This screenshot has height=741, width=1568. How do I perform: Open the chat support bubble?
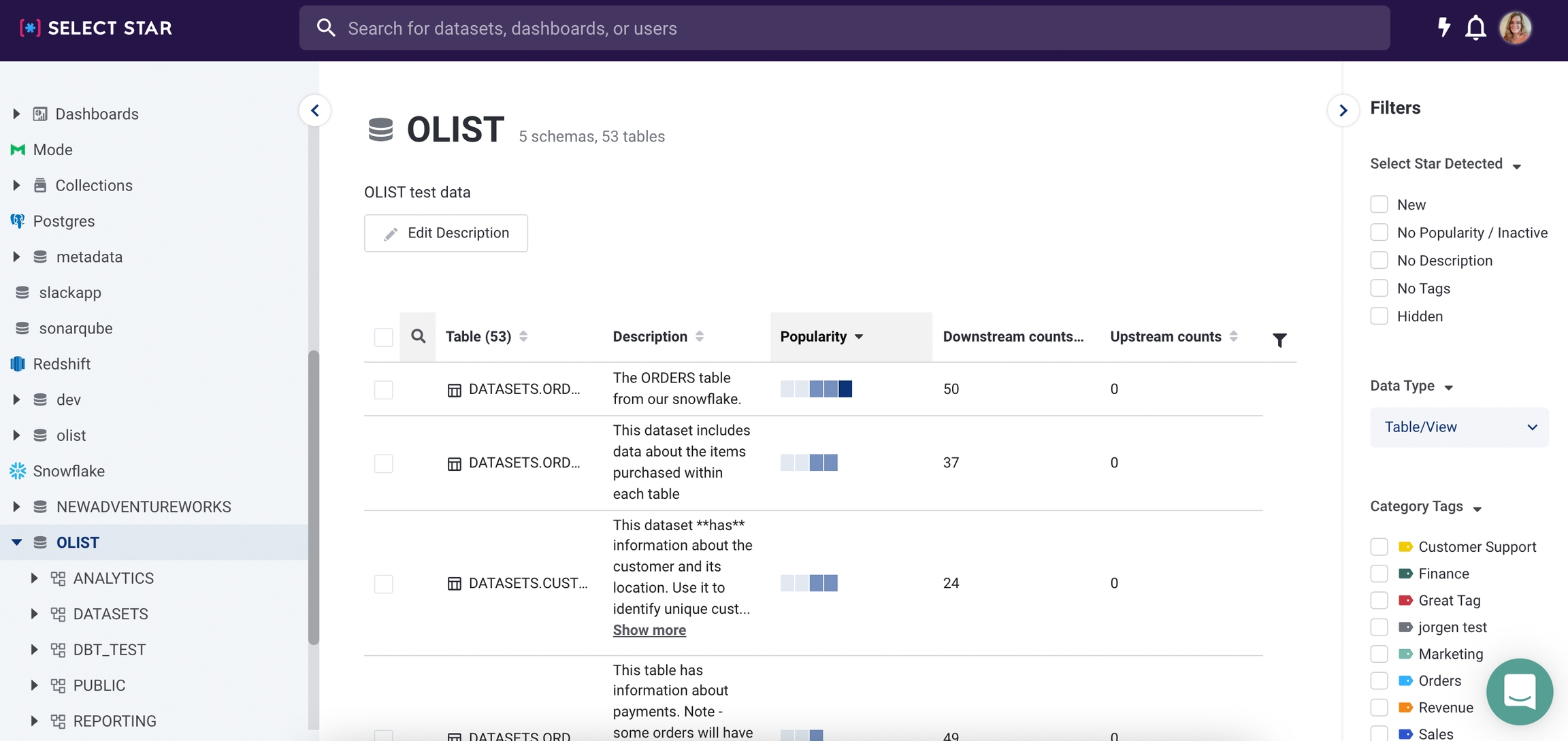coord(1519,691)
